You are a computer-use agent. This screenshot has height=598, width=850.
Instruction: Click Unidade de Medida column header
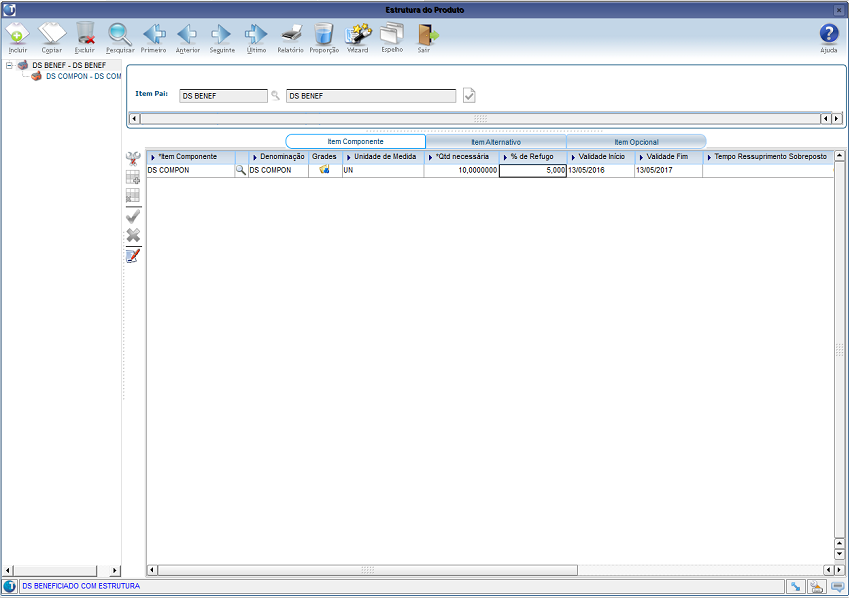(x=383, y=157)
